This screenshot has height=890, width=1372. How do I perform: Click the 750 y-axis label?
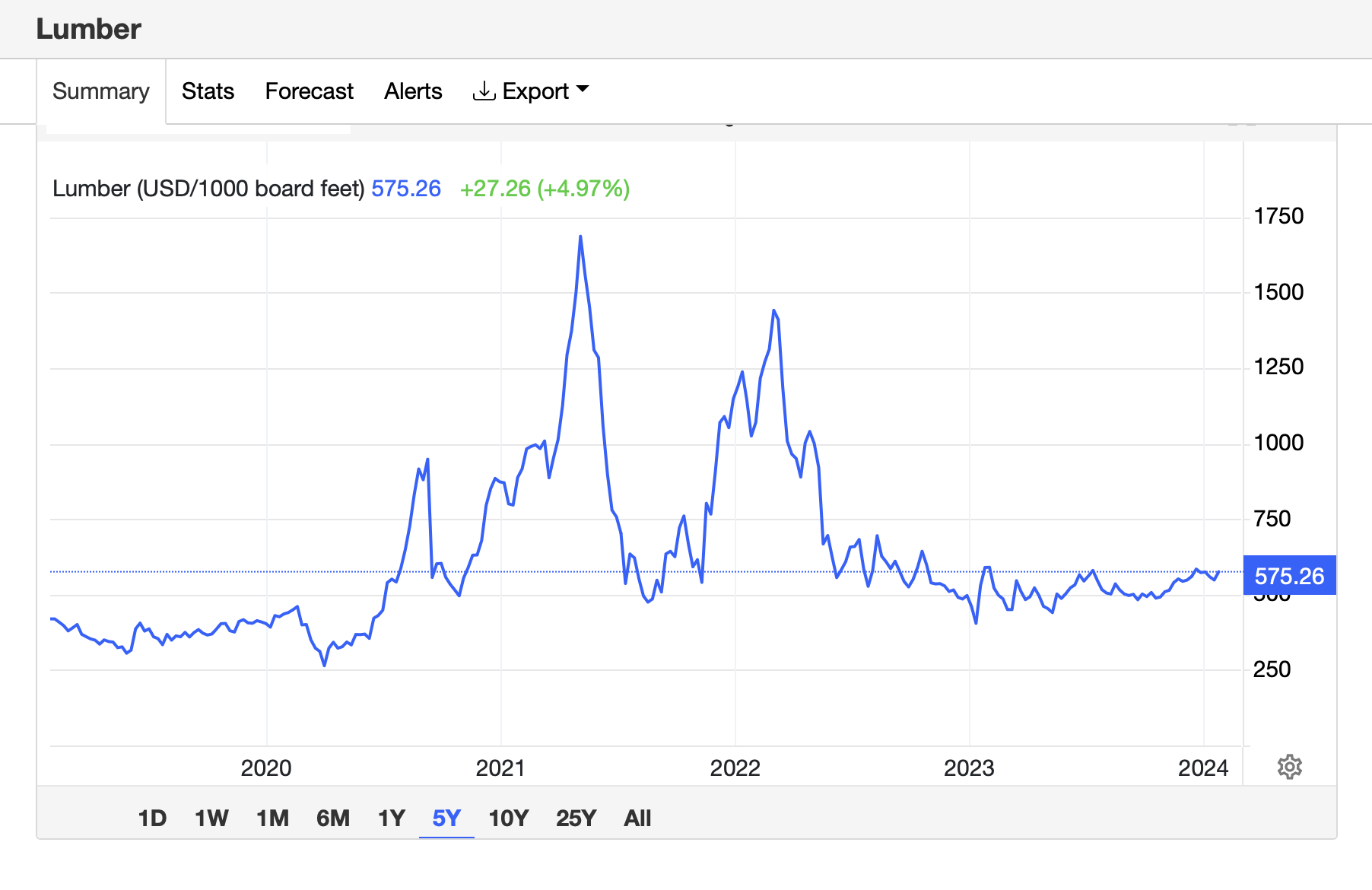point(1272,519)
